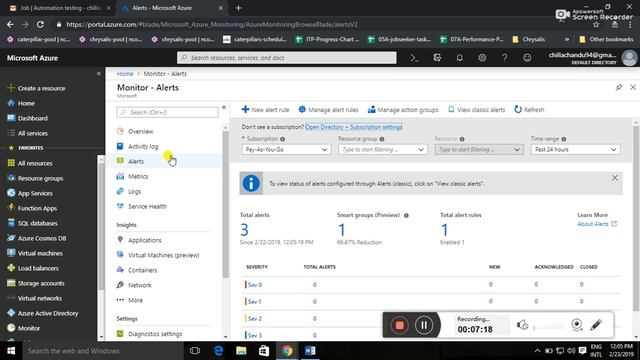The height and width of the screenshot is (360, 640).
Task: Open the Resource filter dropdown
Action: pos(479,149)
